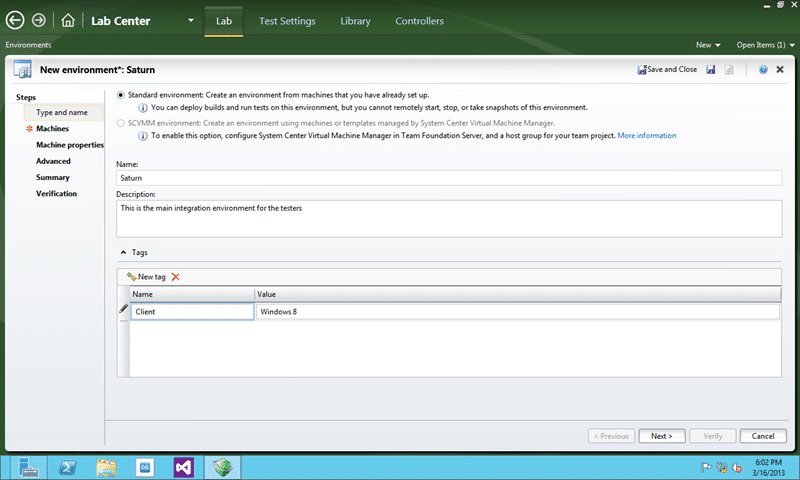Click the forward navigation arrow
This screenshot has width=800, height=480.
coord(39,20)
